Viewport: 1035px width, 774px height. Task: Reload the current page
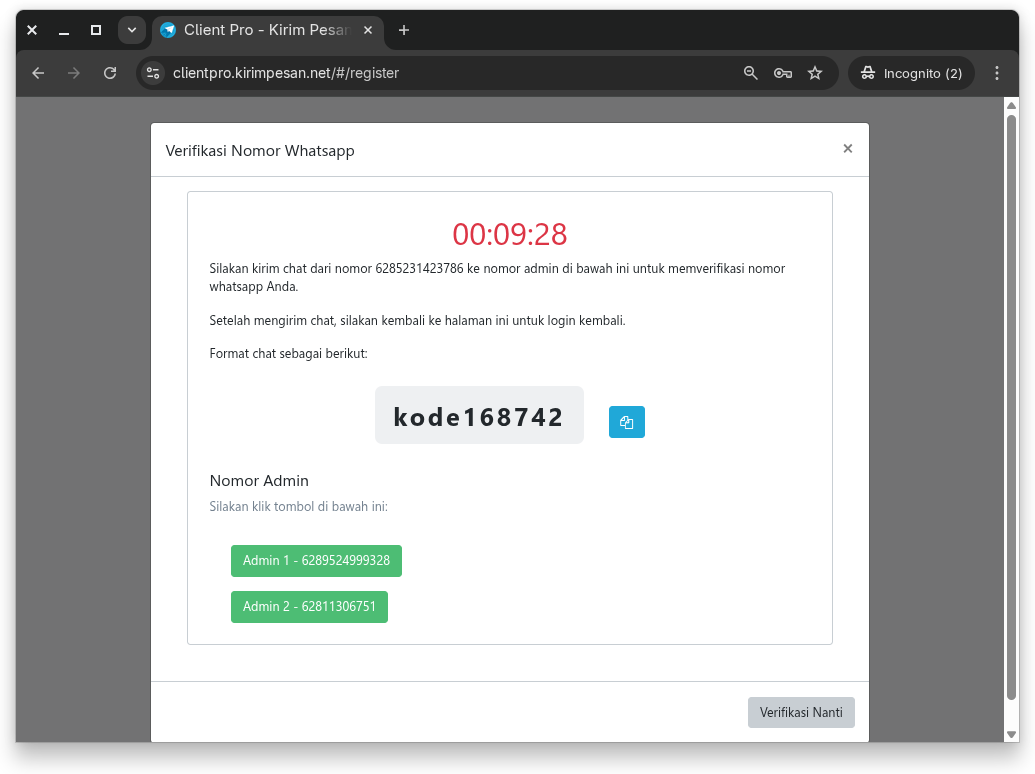click(110, 73)
